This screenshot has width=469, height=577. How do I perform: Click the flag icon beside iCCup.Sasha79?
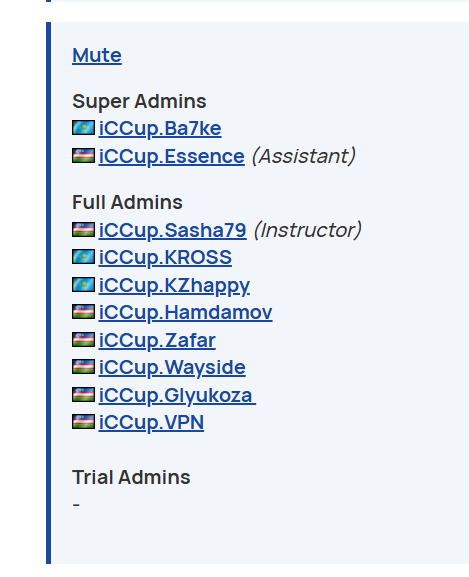84,229
